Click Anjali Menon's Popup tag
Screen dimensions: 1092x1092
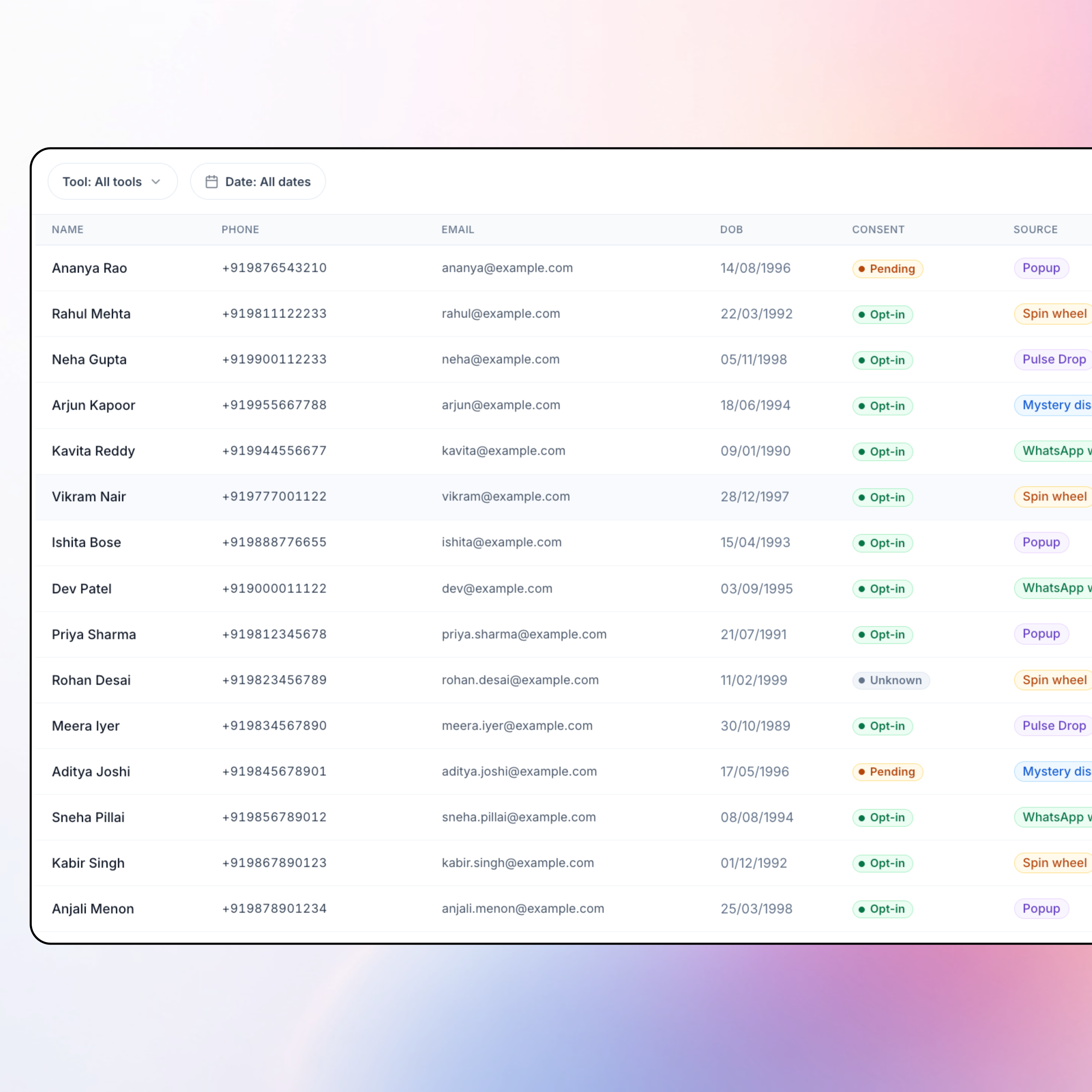(1041, 909)
